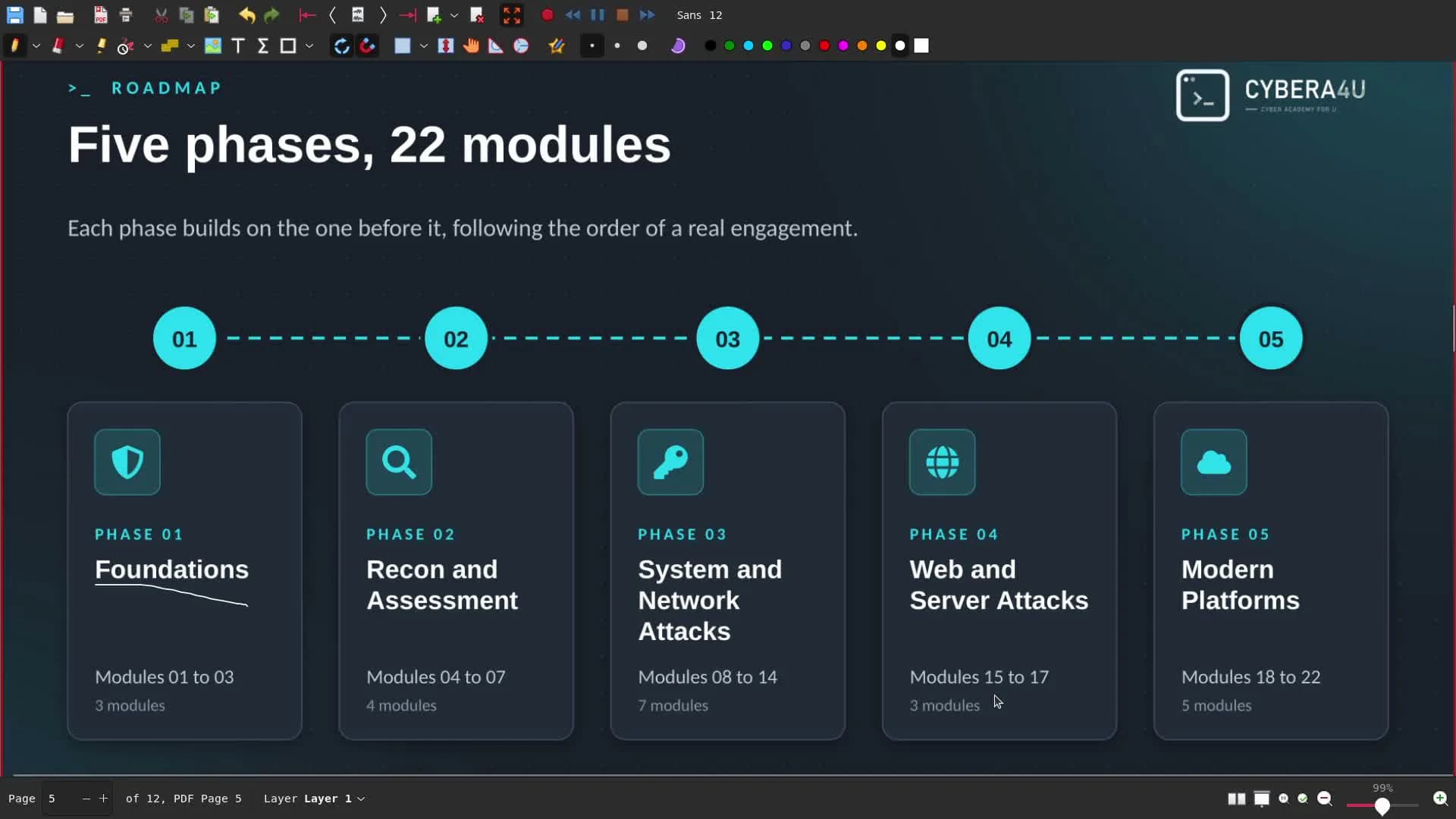Go to the first page
This screenshot has height=819, width=1456.
(x=307, y=15)
